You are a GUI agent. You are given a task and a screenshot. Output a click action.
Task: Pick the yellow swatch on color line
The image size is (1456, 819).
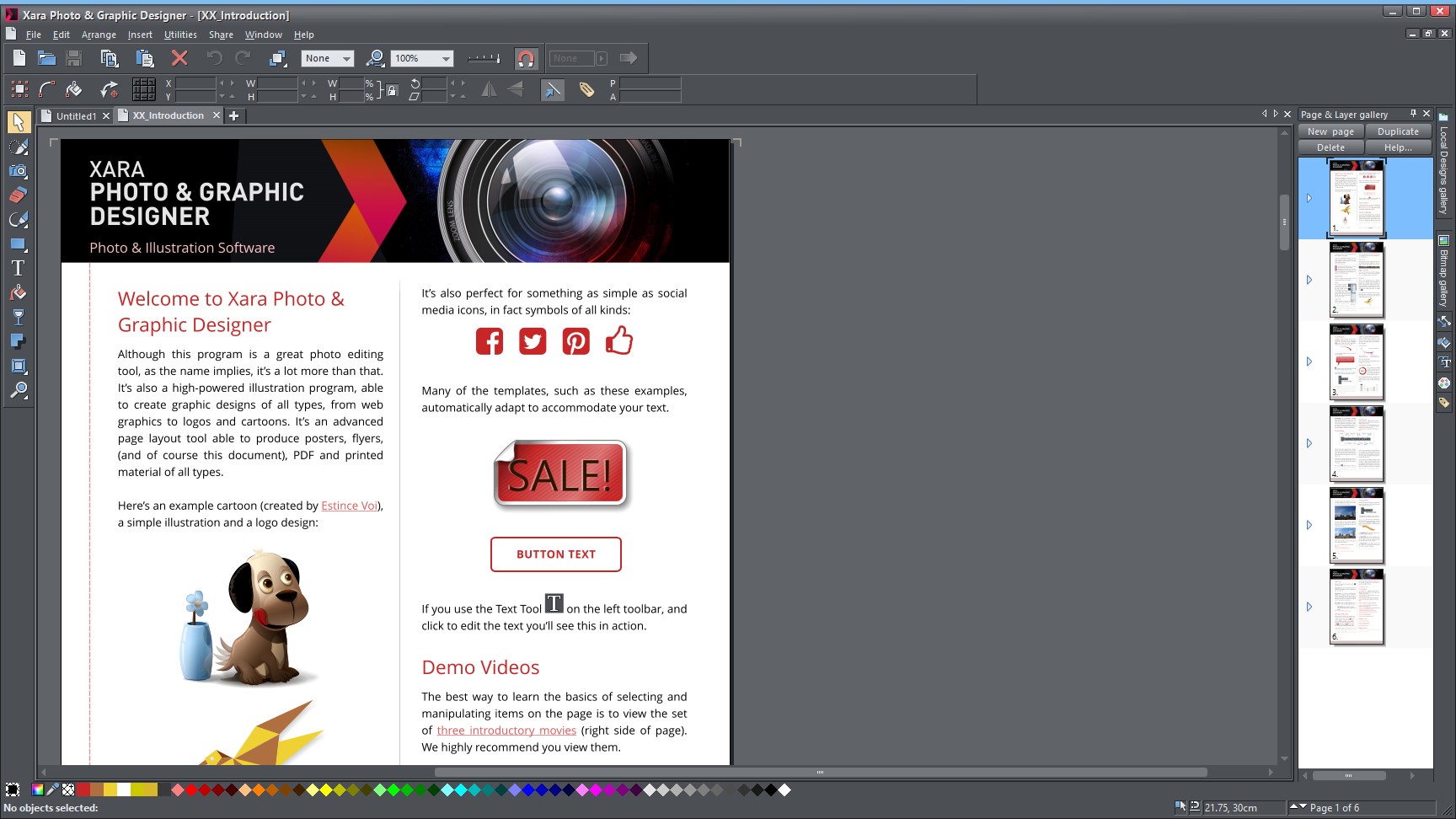(110, 790)
